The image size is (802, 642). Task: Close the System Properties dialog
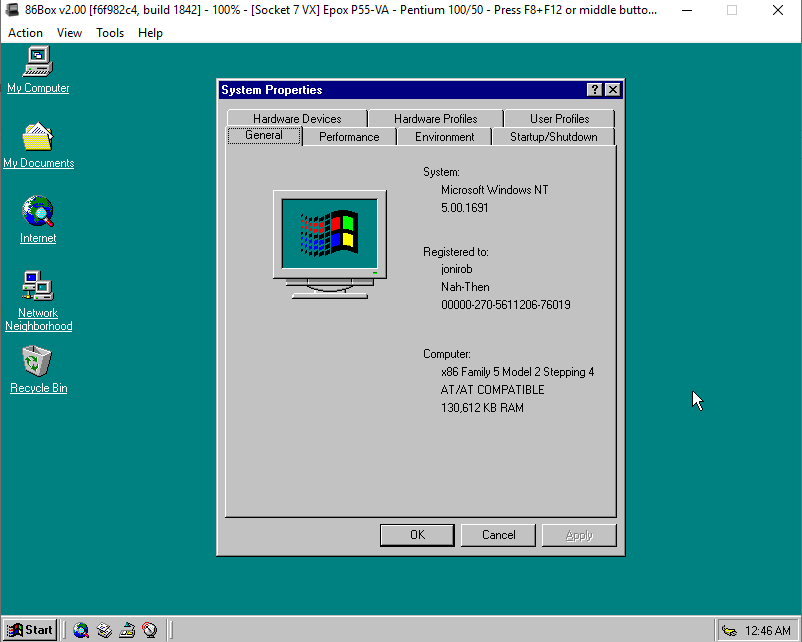pyautogui.click(x=612, y=90)
